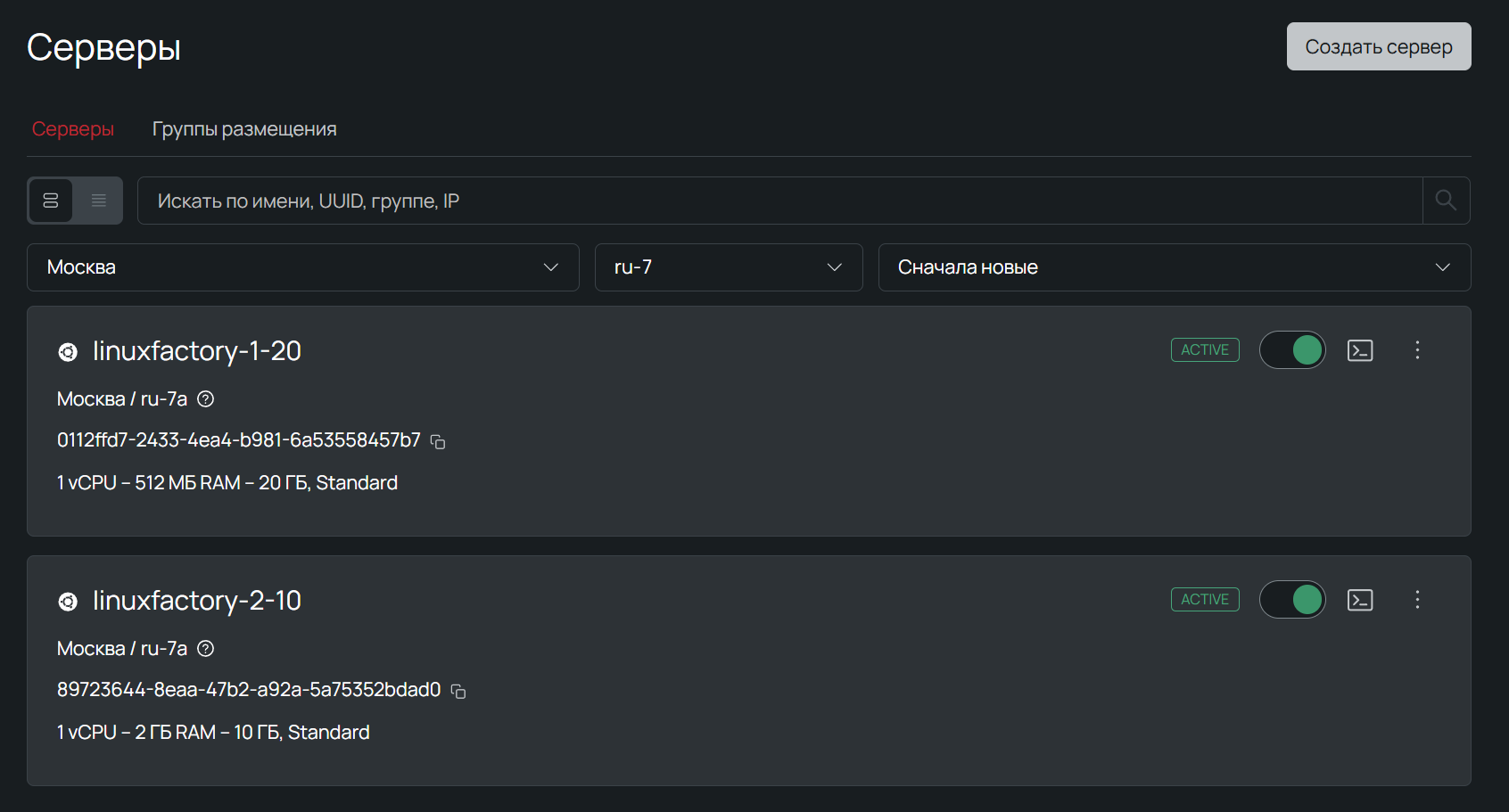This screenshot has width=1509, height=812.
Task: Click help icon next to linuxfactory-1-20 zone
Action: (206, 399)
